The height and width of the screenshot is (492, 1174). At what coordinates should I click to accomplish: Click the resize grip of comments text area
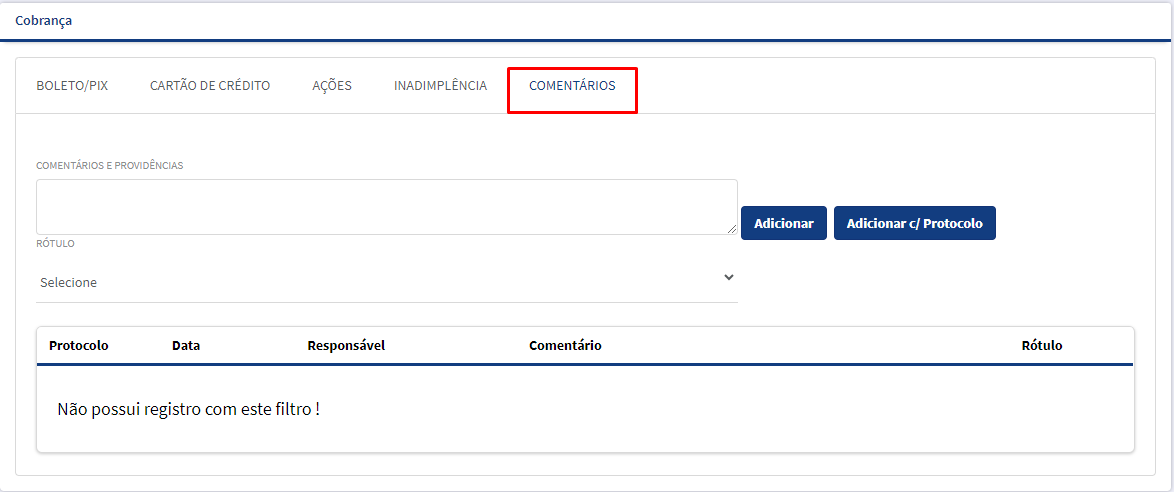click(732, 229)
